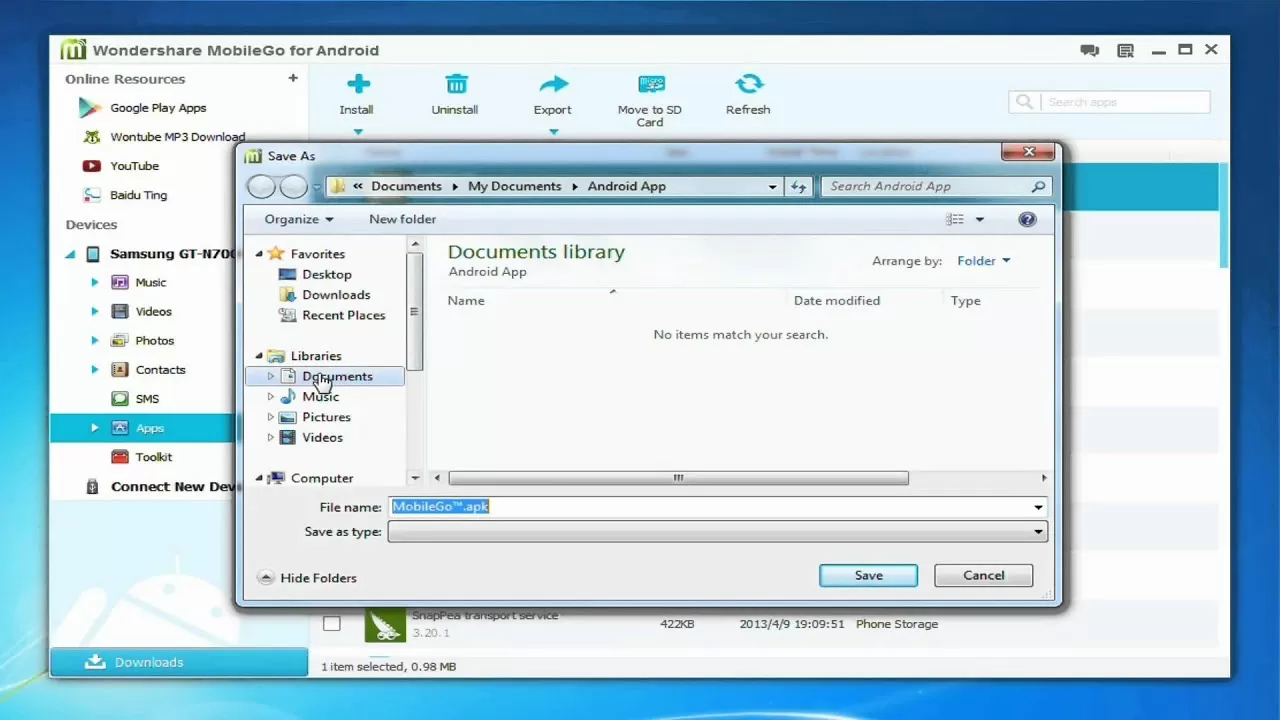Collapse folders with Hide Folders

point(307,578)
